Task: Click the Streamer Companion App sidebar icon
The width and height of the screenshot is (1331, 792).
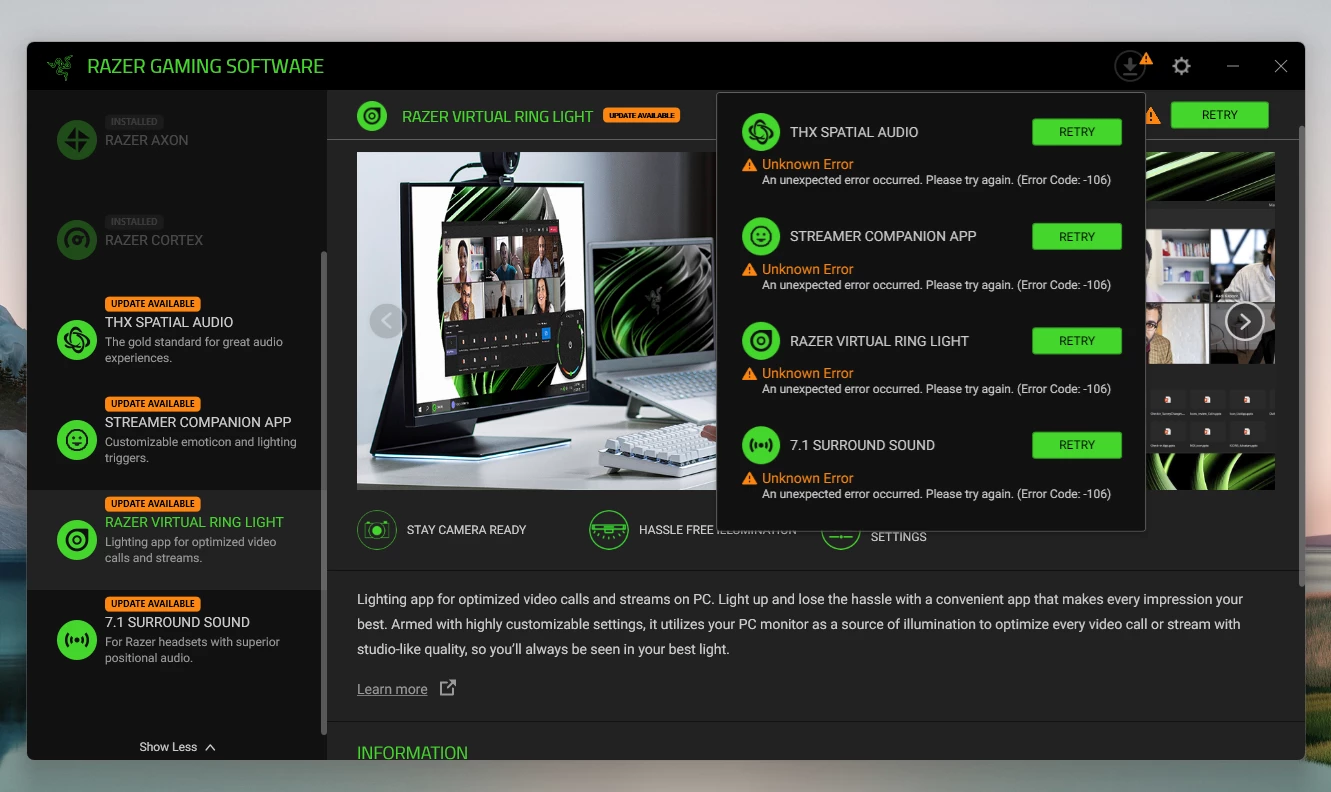Action: [77, 440]
